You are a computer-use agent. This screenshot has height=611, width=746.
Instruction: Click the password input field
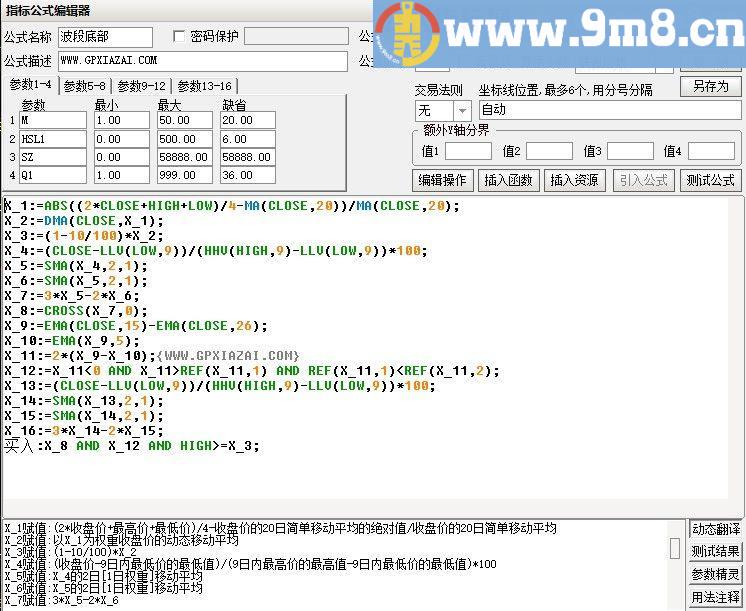pyautogui.click(x=296, y=36)
